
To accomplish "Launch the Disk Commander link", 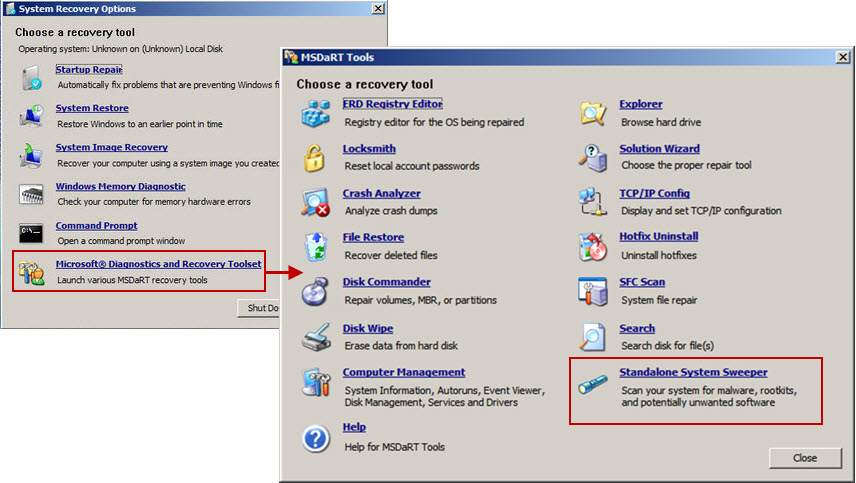I will [387, 282].
